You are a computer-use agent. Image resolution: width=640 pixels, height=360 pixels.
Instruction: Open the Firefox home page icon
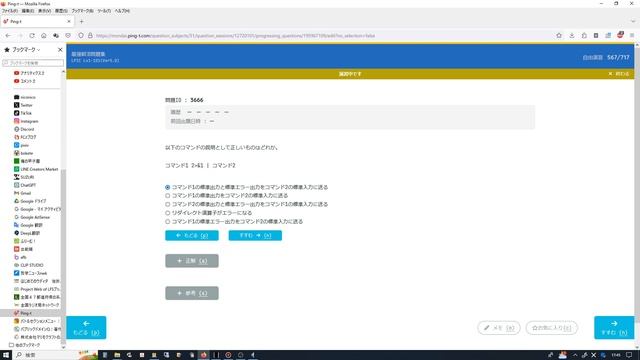coord(44,36)
